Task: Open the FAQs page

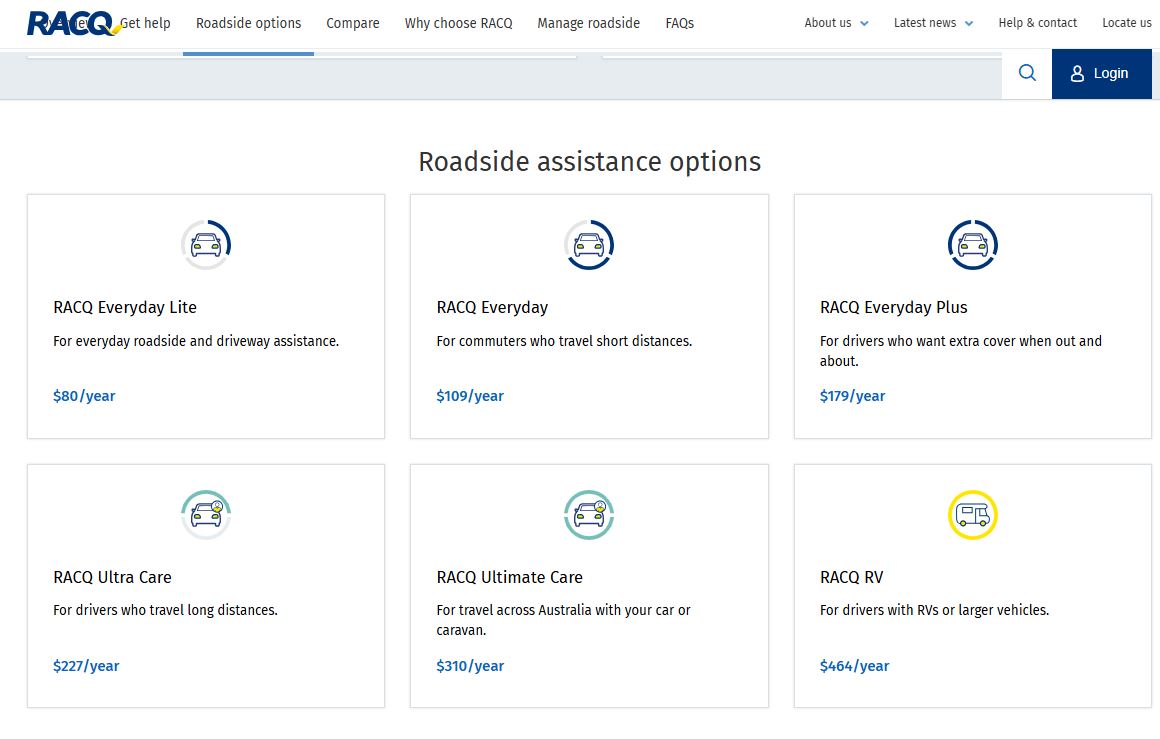Action: 679,22
